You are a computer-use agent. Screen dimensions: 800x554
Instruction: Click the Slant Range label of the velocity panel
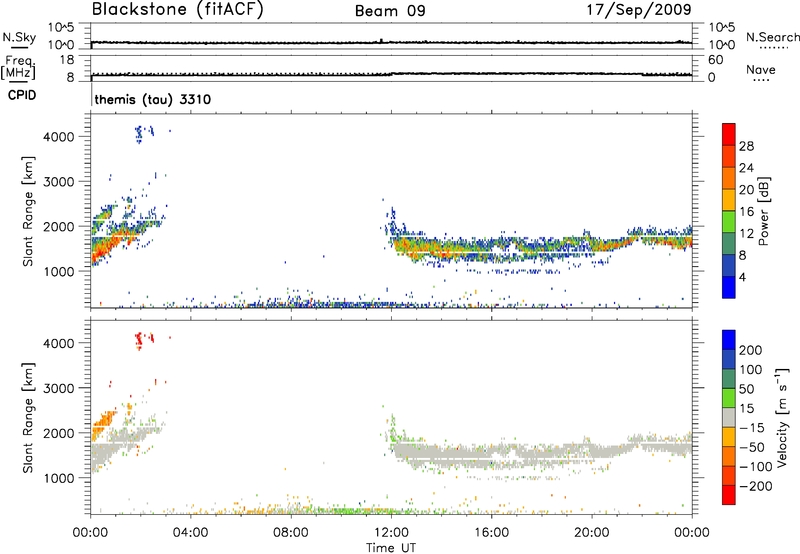[x=28, y=418]
